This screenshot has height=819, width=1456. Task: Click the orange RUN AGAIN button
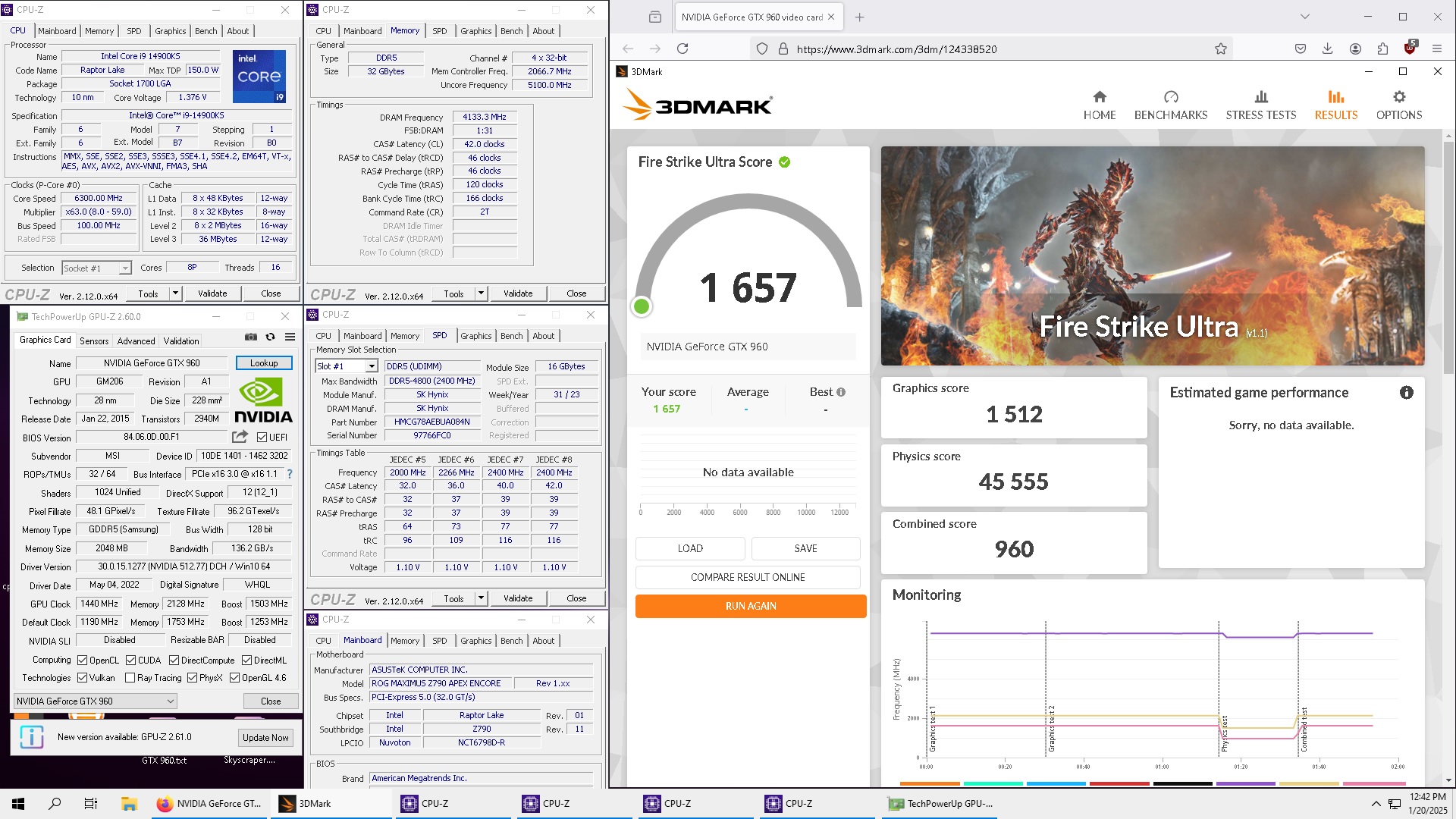pos(751,606)
